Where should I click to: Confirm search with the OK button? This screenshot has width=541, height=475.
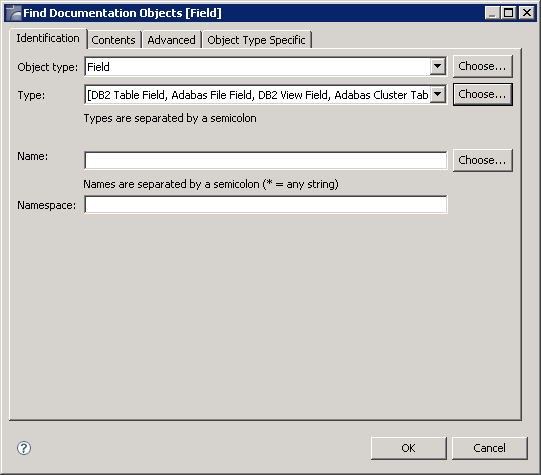[409, 448]
